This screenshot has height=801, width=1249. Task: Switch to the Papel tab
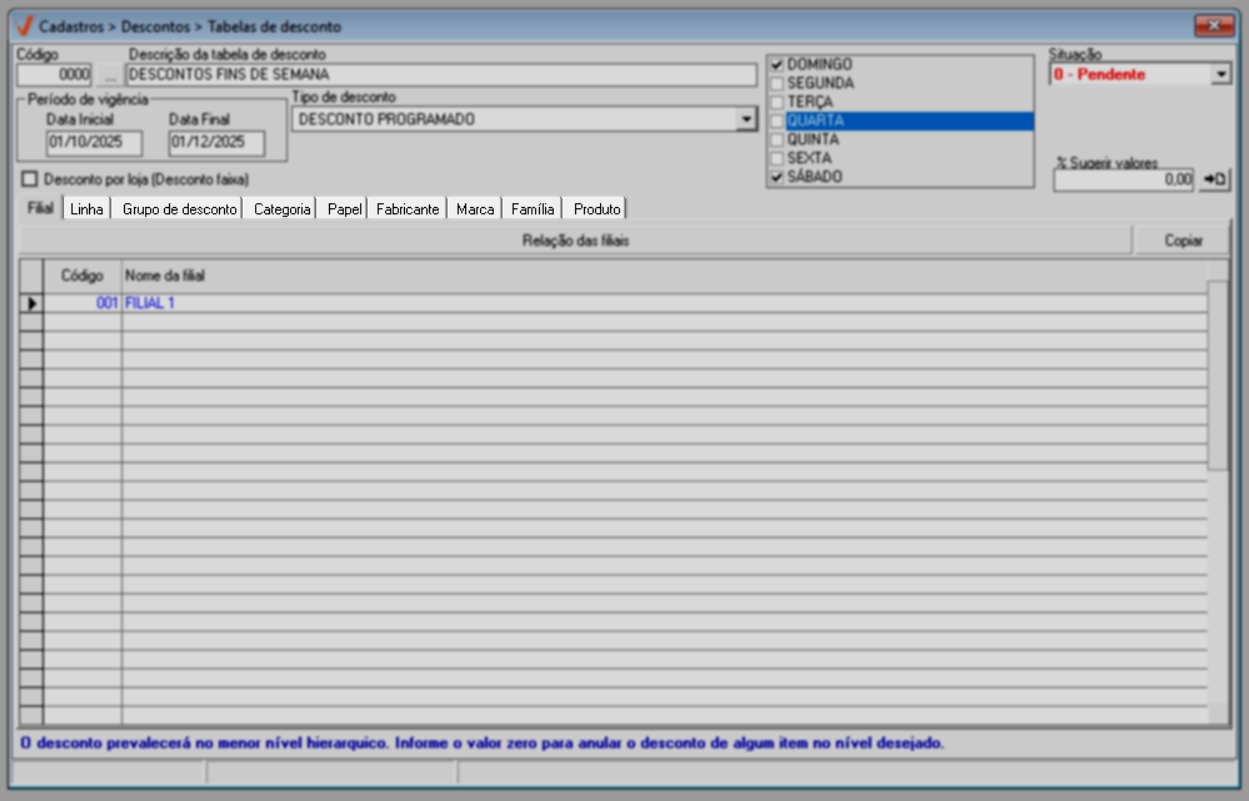(344, 209)
